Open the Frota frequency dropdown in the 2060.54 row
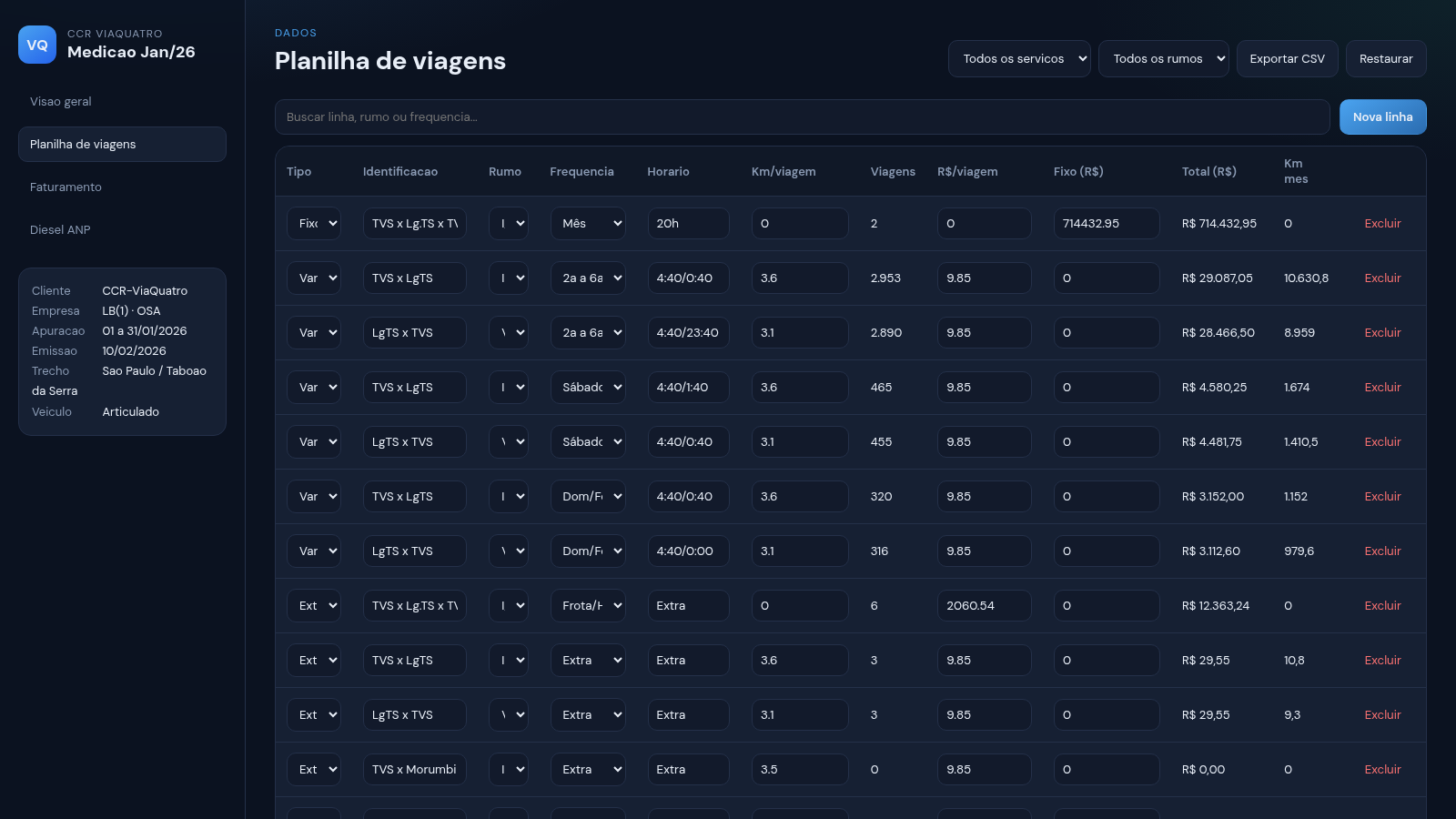The height and width of the screenshot is (819, 1456). tap(588, 605)
